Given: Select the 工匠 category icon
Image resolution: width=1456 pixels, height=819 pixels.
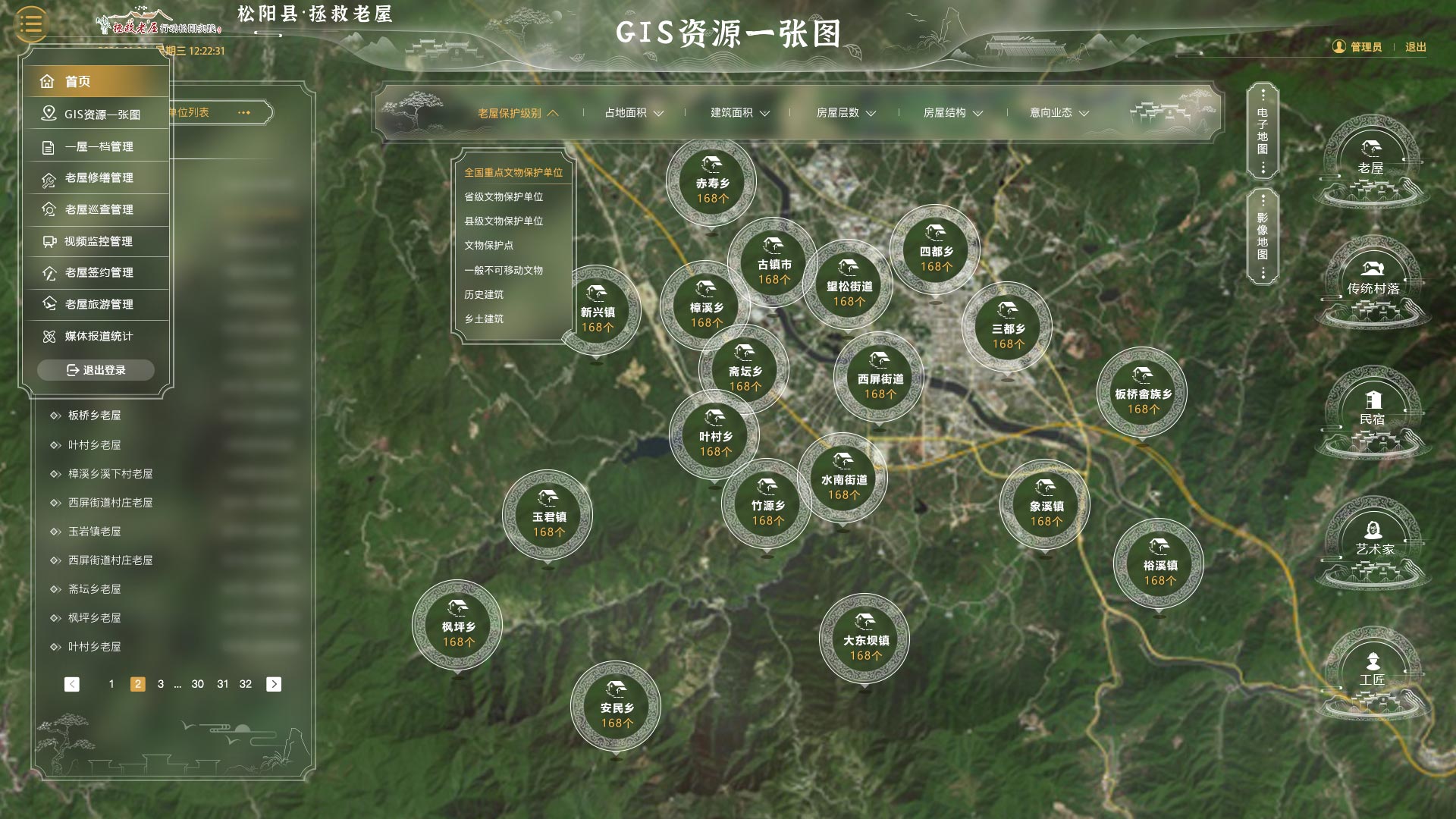Looking at the screenshot, I should (x=1373, y=672).
